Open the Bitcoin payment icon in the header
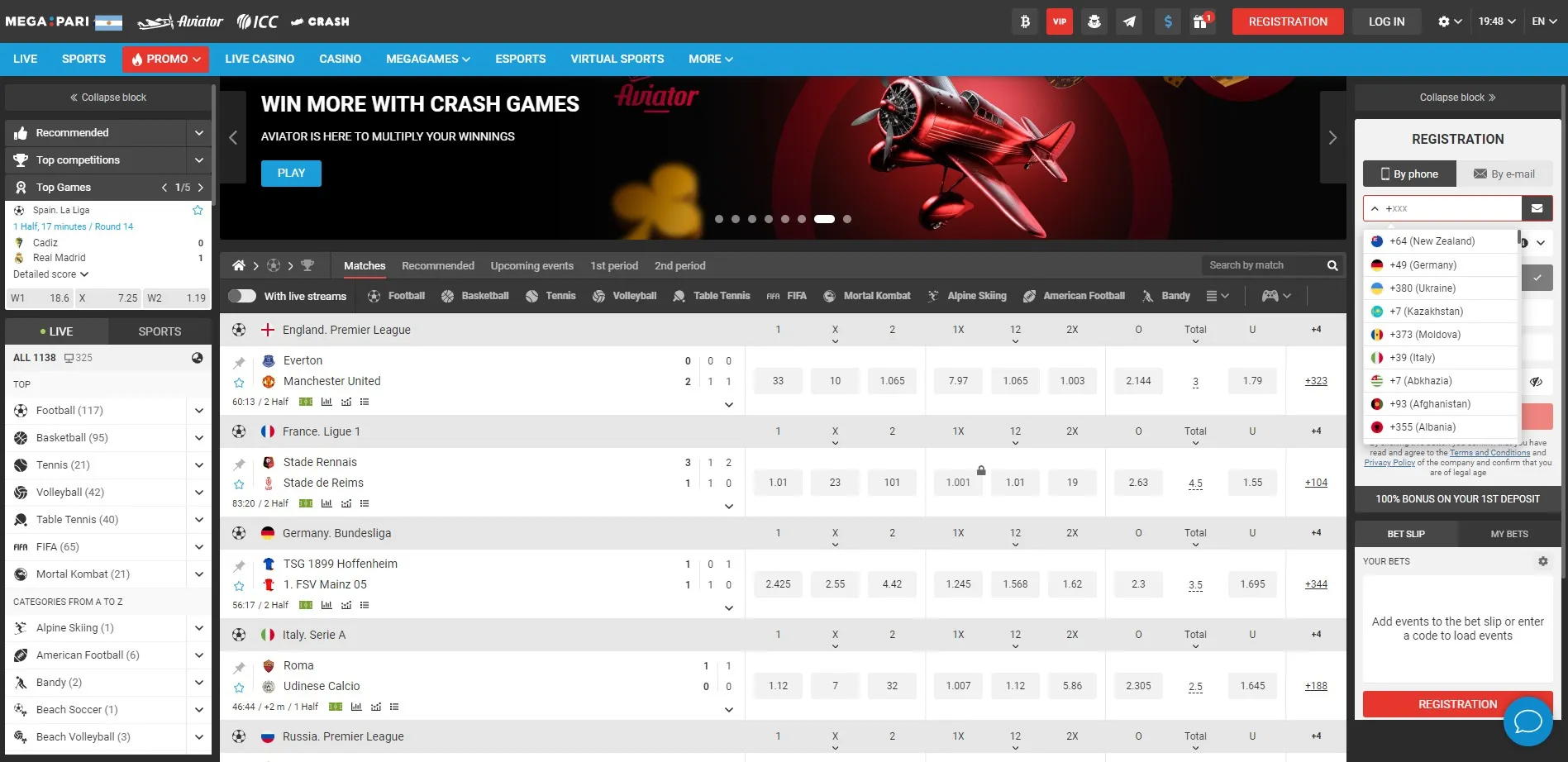1568x762 pixels. 1025,21
